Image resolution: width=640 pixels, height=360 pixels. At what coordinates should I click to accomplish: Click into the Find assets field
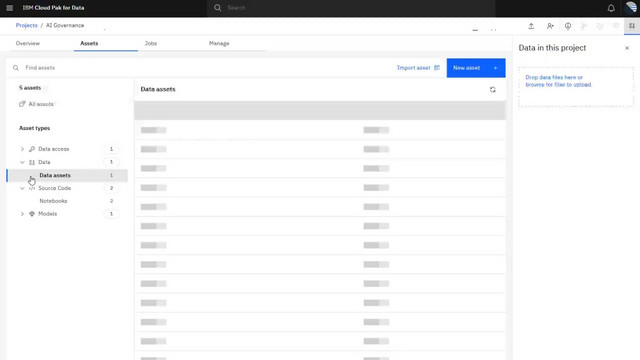[200, 68]
